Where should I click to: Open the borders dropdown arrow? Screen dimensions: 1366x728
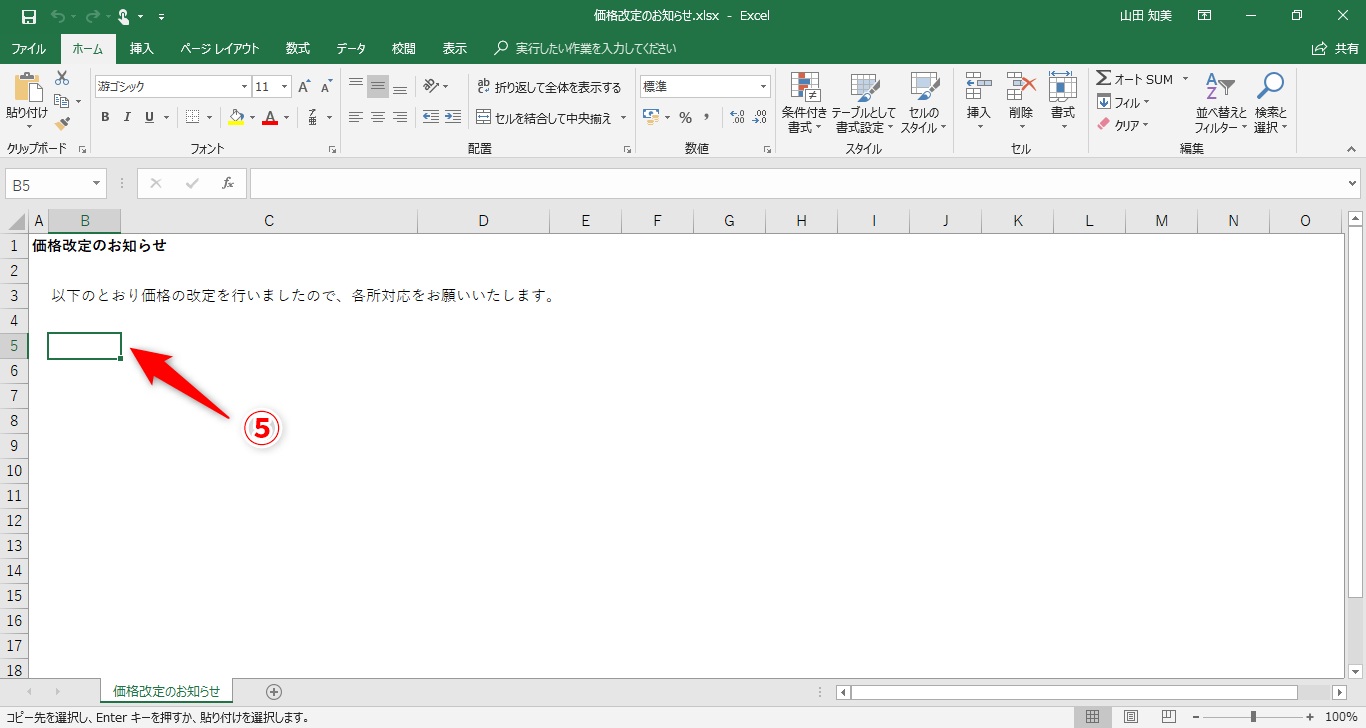coord(209,118)
